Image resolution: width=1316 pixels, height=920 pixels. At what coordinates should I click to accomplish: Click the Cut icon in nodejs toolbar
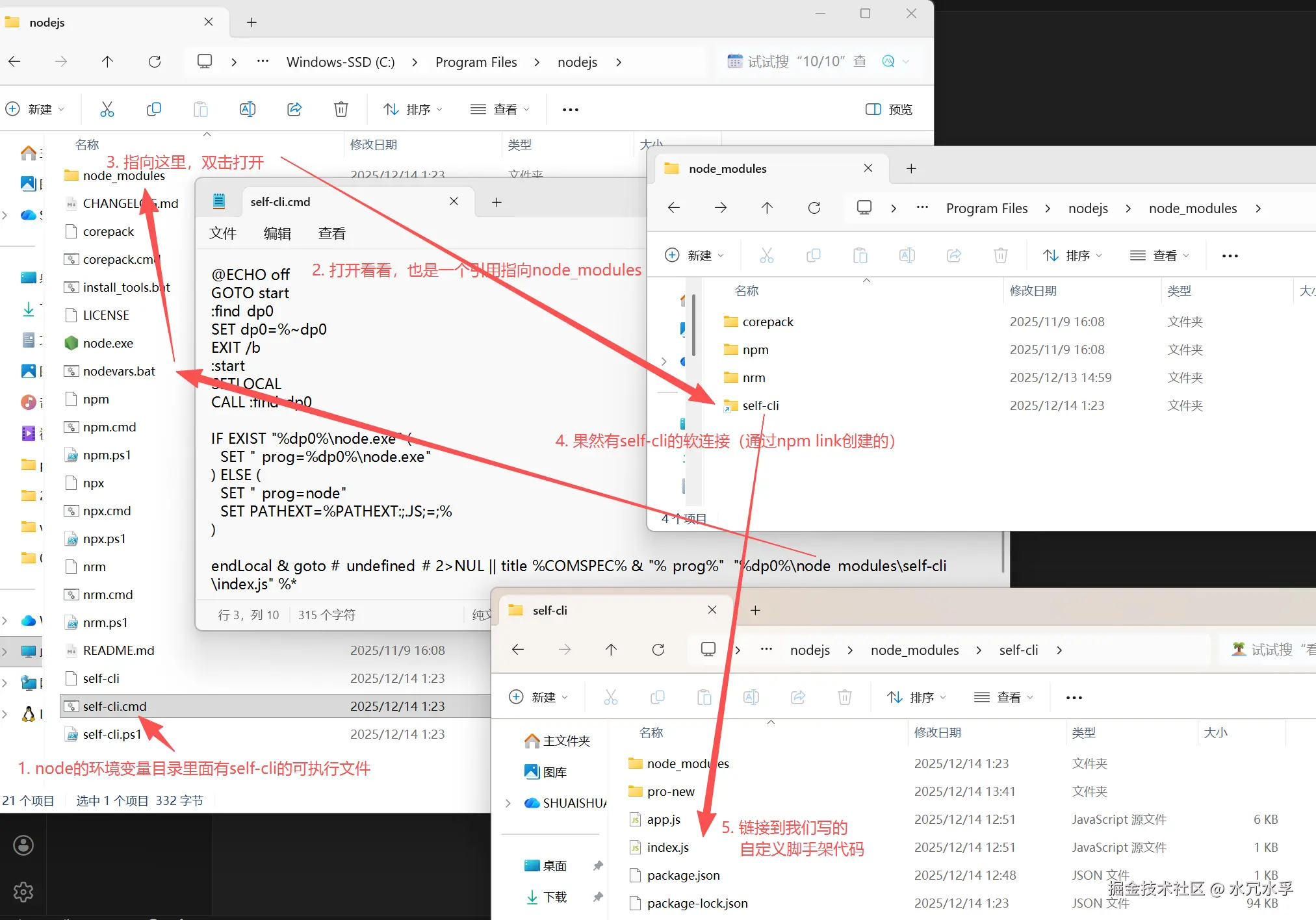coord(107,109)
